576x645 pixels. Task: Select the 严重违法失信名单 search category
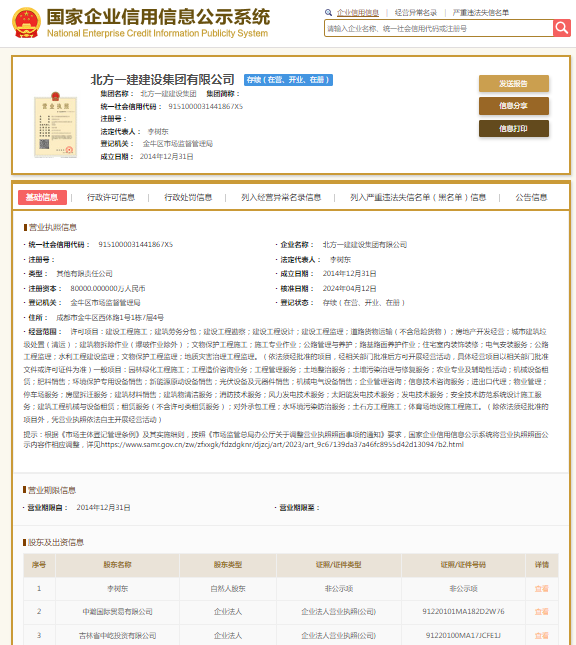click(481, 13)
